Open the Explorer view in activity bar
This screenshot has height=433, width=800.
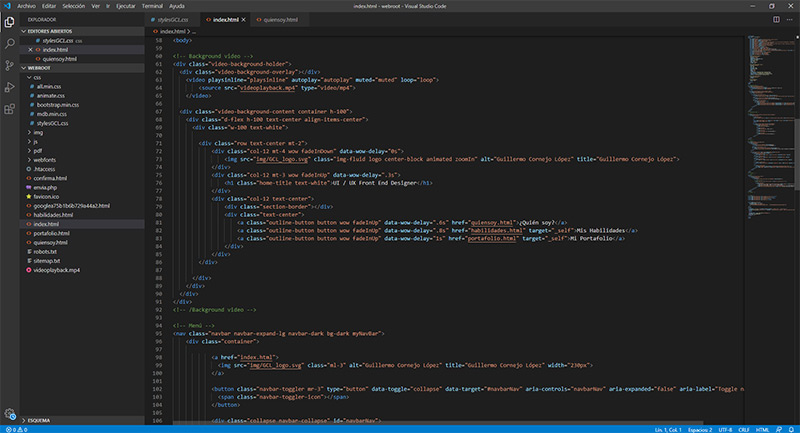(8, 22)
